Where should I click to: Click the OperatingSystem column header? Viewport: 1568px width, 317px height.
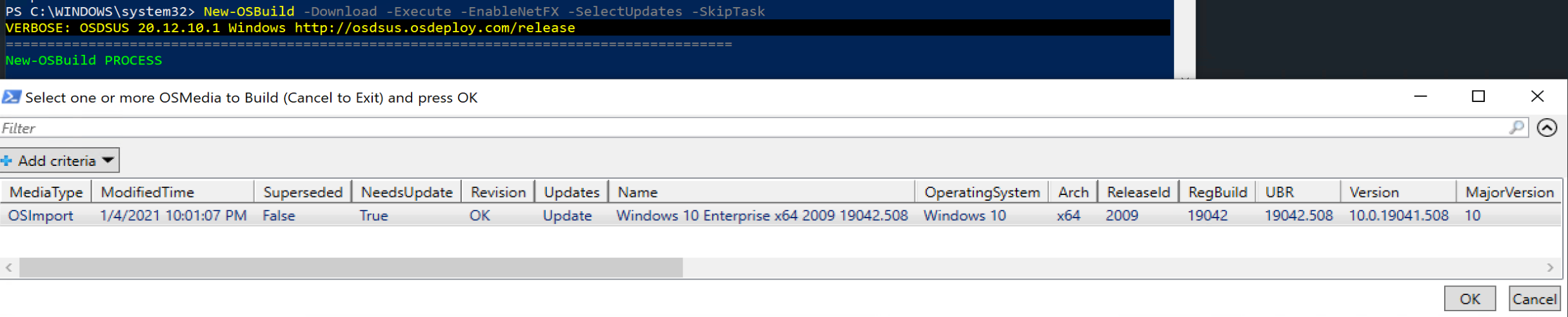coord(982,192)
